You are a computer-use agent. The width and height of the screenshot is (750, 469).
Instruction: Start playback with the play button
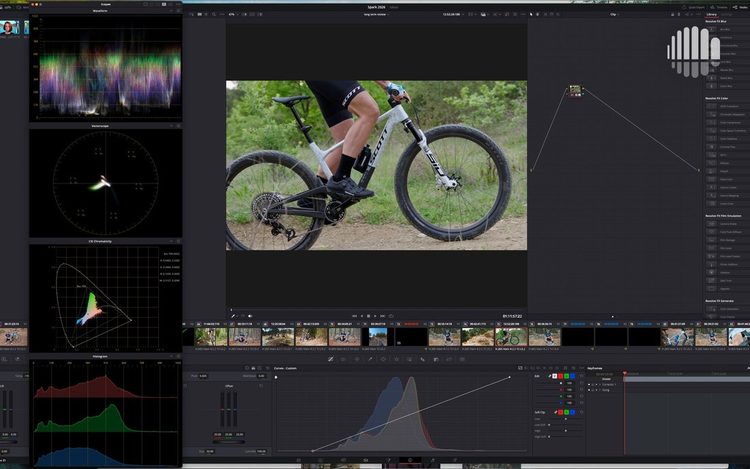[375, 316]
